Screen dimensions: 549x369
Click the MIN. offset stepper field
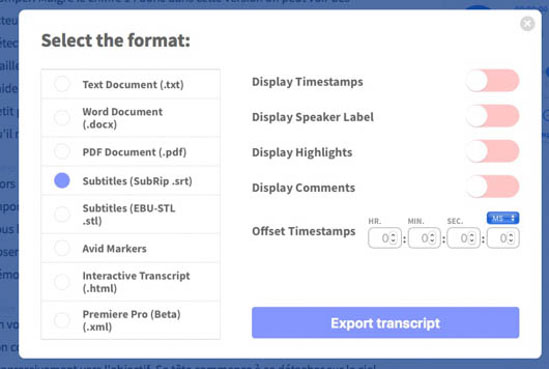424,238
